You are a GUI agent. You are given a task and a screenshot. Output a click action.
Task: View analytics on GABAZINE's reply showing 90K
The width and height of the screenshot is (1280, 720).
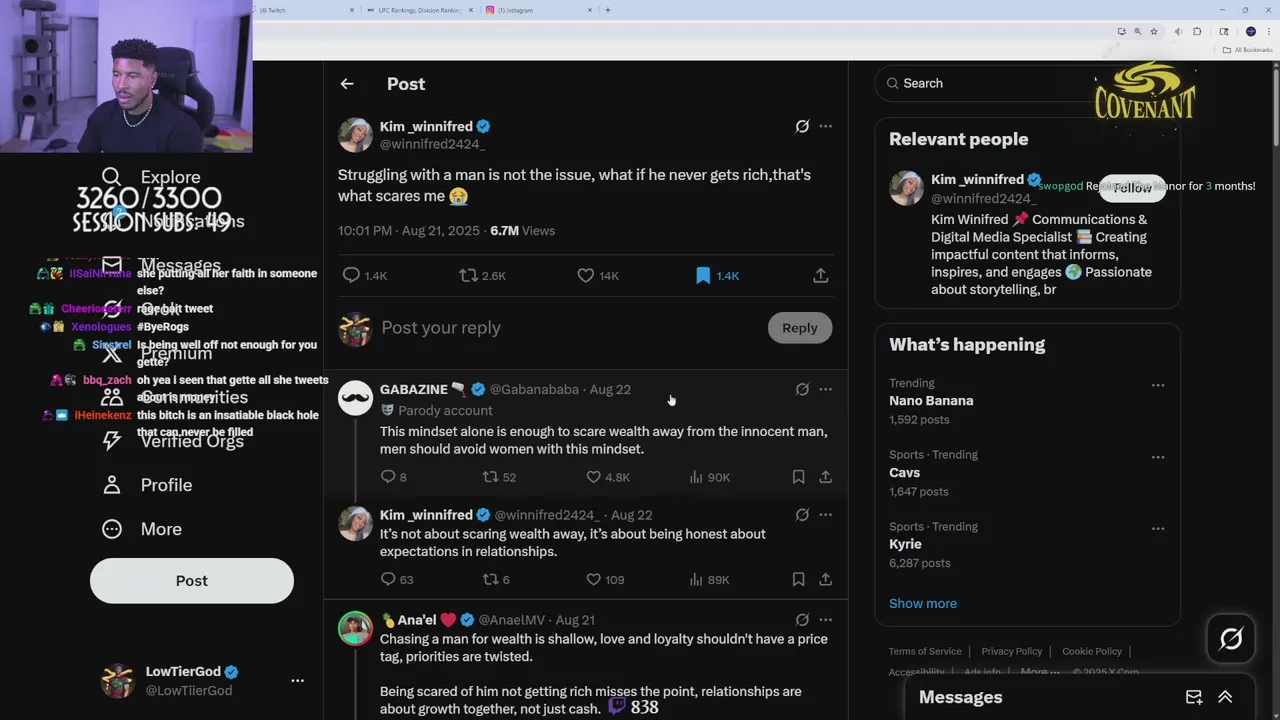click(696, 477)
